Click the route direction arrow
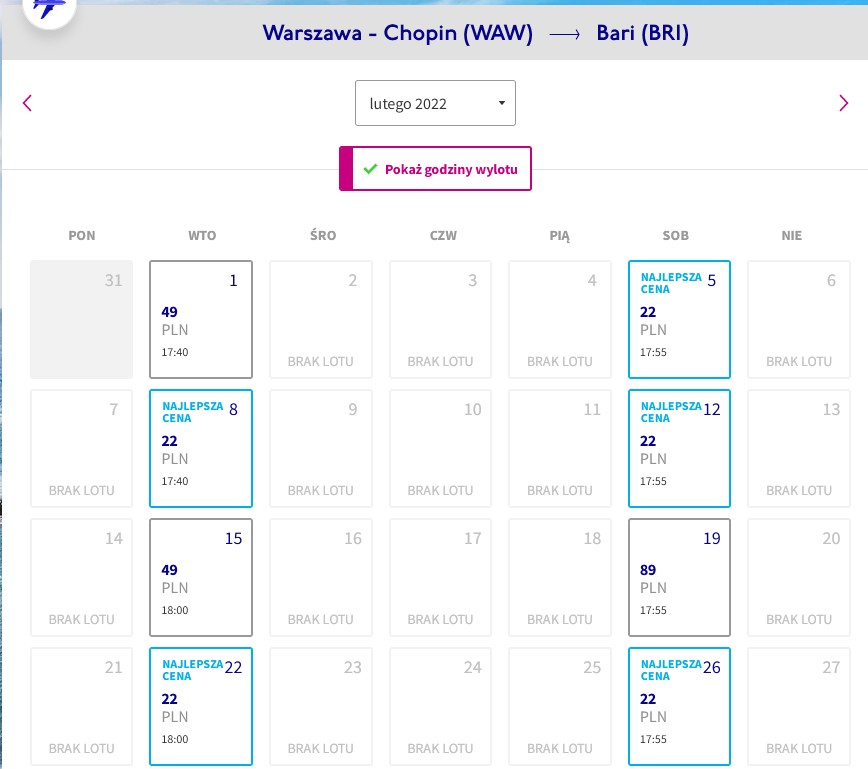The height and width of the screenshot is (769, 868). (x=565, y=35)
